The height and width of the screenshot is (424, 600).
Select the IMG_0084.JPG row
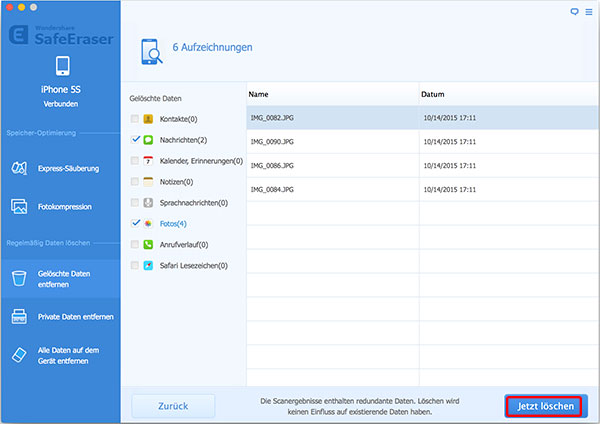click(x=422, y=189)
